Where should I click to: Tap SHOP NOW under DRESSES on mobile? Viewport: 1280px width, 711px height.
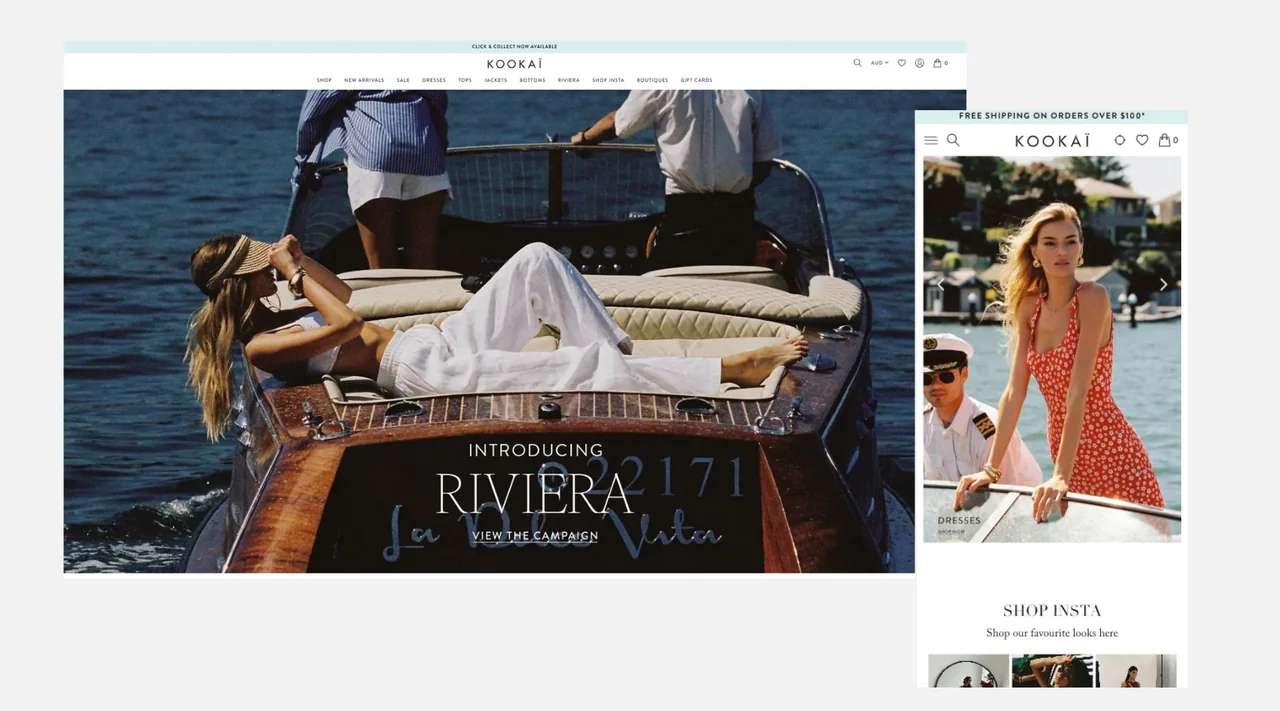[x=951, y=532]
